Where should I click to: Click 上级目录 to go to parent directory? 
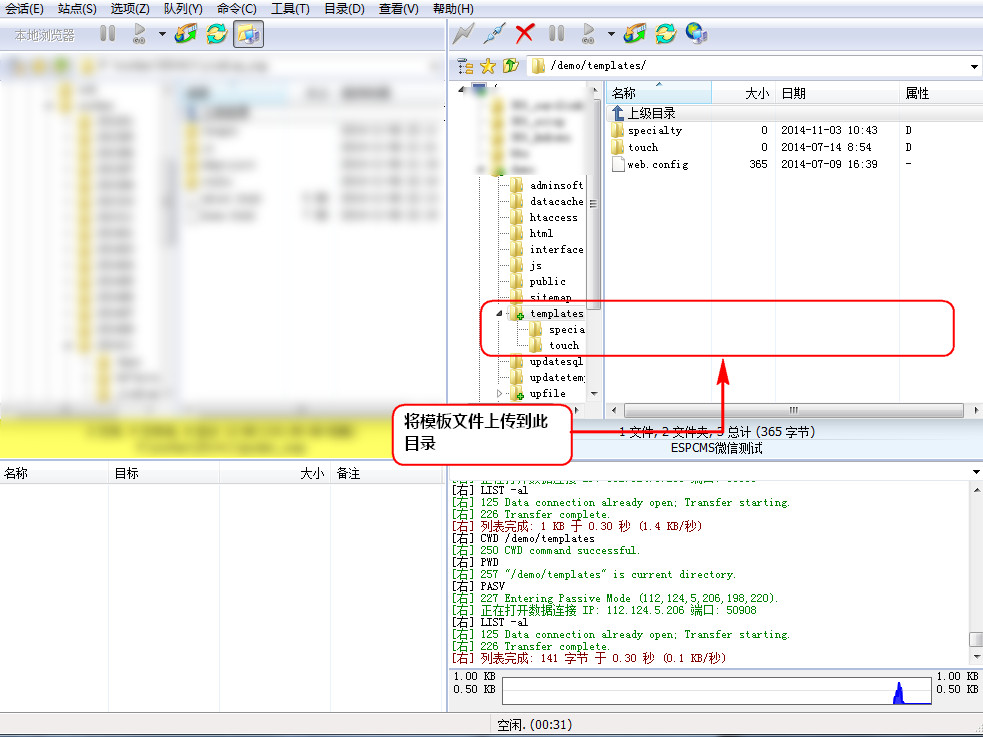(650, 113)
